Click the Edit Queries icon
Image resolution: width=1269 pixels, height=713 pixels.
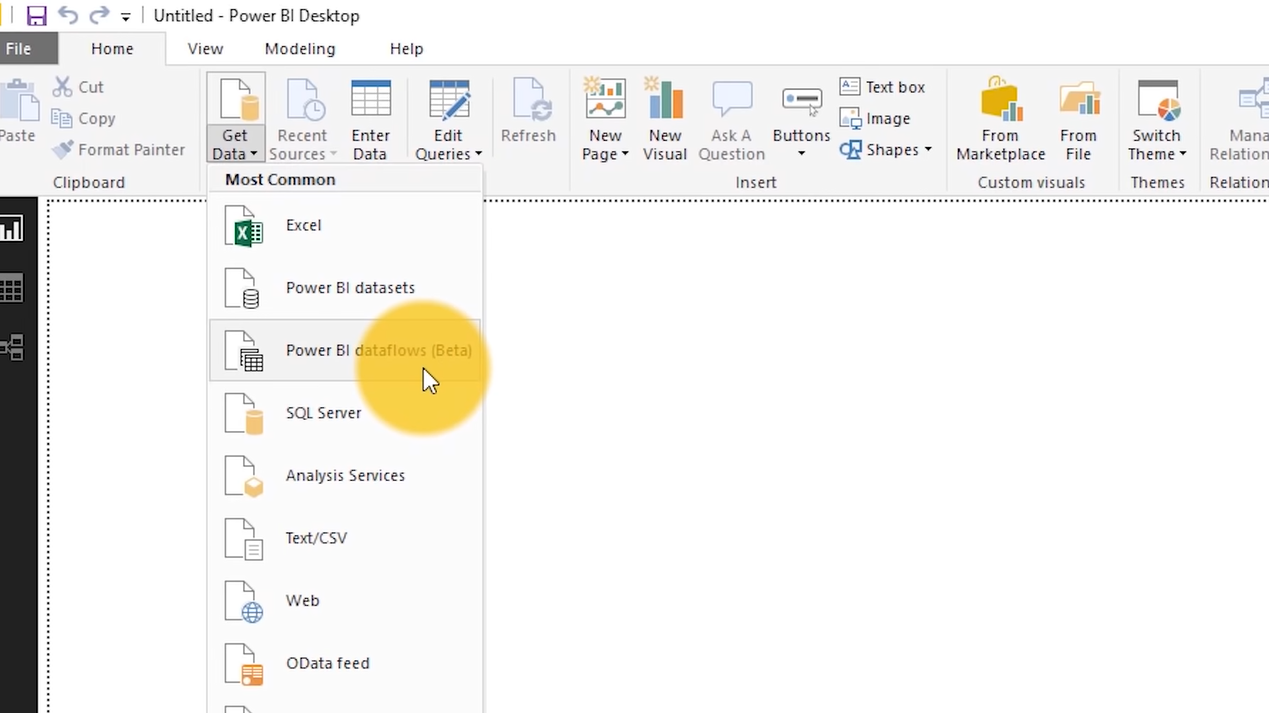(448, 100)
